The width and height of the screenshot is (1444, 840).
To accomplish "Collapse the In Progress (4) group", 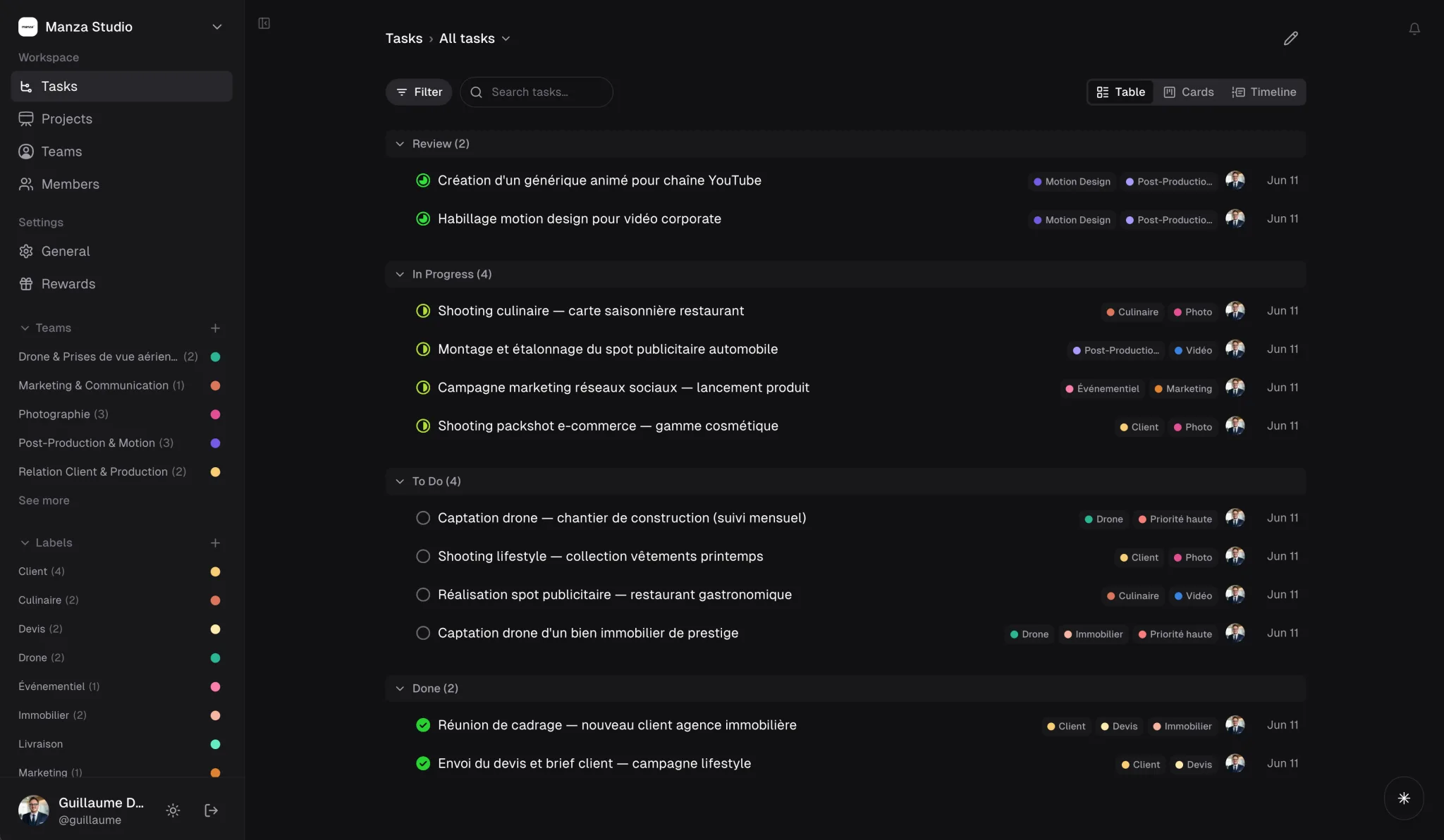I will tap(400, 274).
